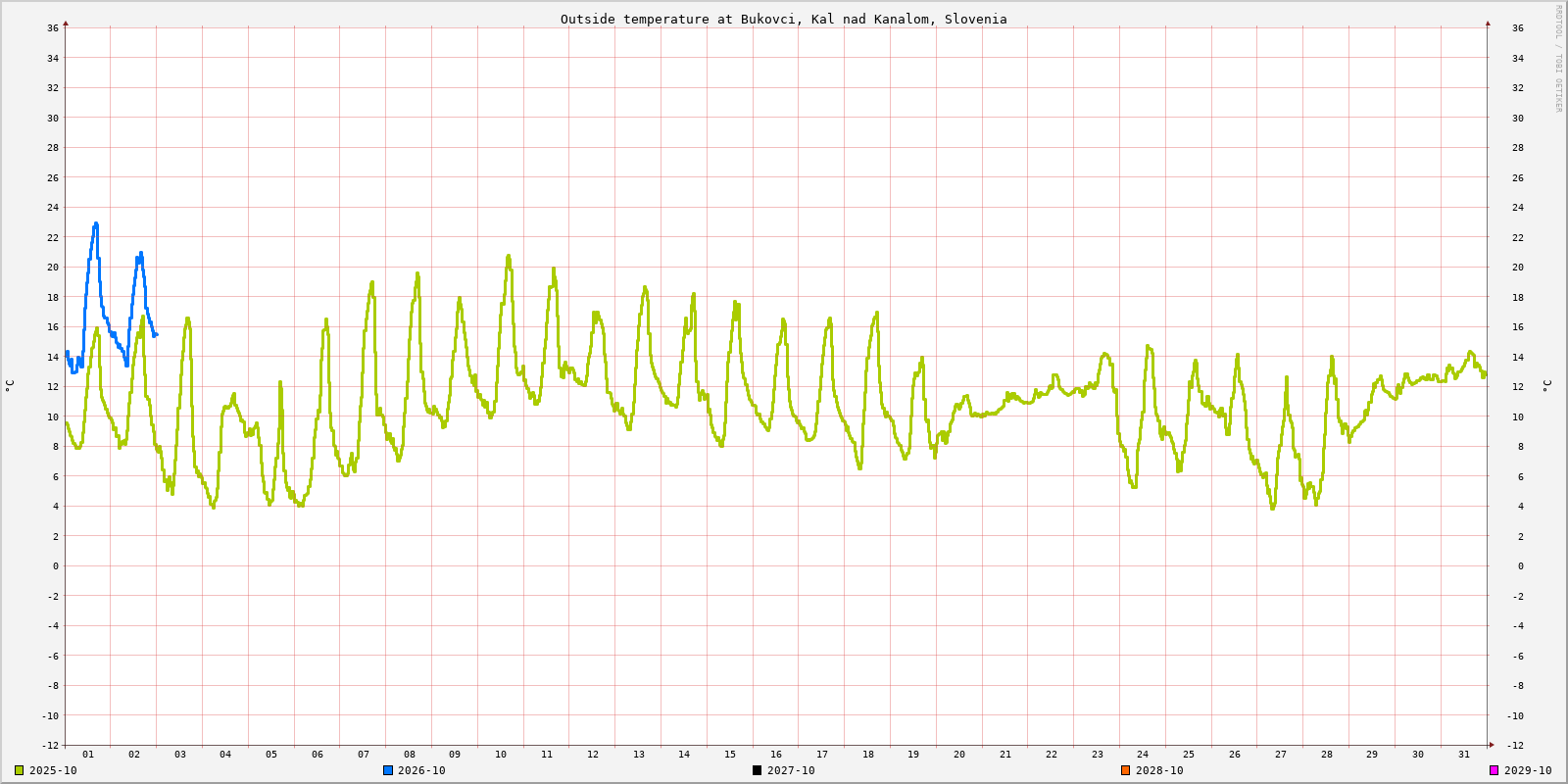Click the 0 value on right y-axis
The image size is (1568, 784).
click(1520, 566)
